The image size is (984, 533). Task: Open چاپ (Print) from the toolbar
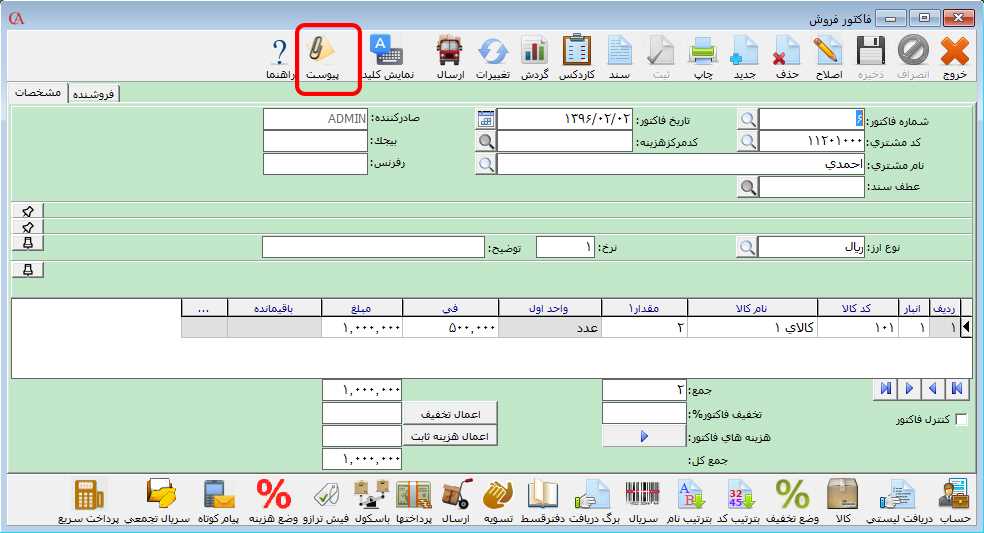701,57
